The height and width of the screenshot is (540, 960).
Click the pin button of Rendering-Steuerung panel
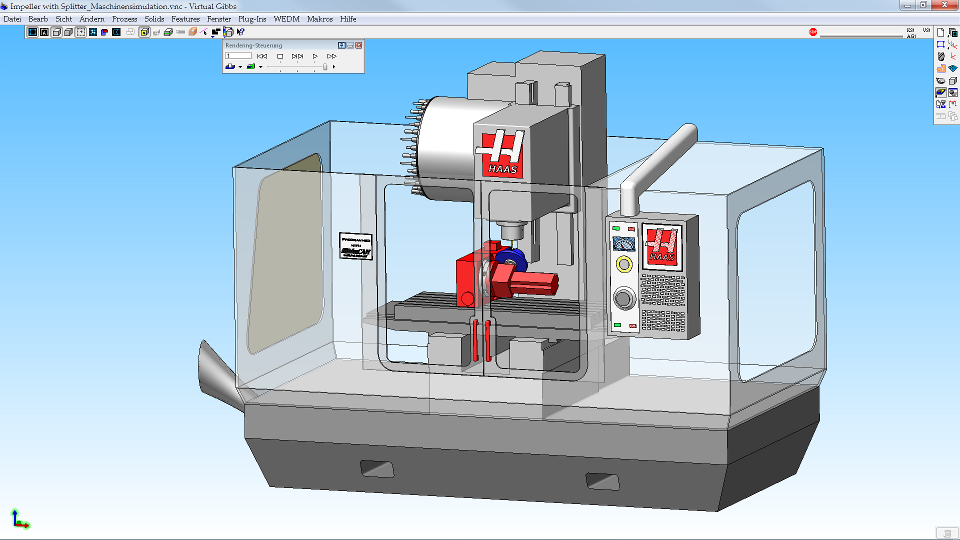coord(342,45)
